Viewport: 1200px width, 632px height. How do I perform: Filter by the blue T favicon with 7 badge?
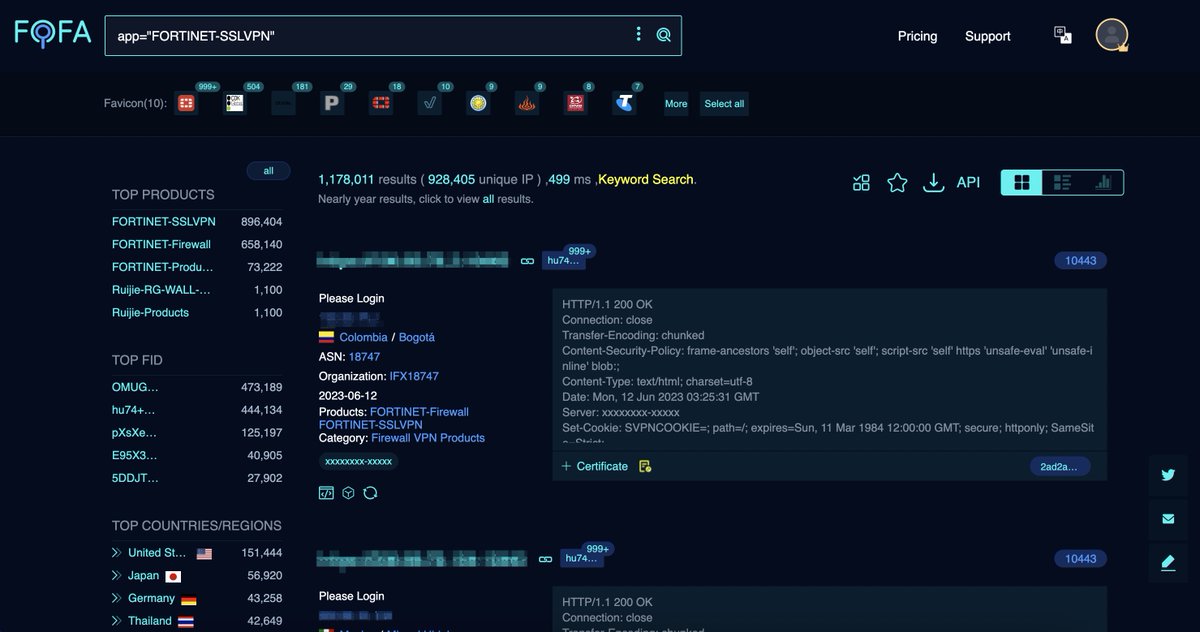tap(625, 103)
